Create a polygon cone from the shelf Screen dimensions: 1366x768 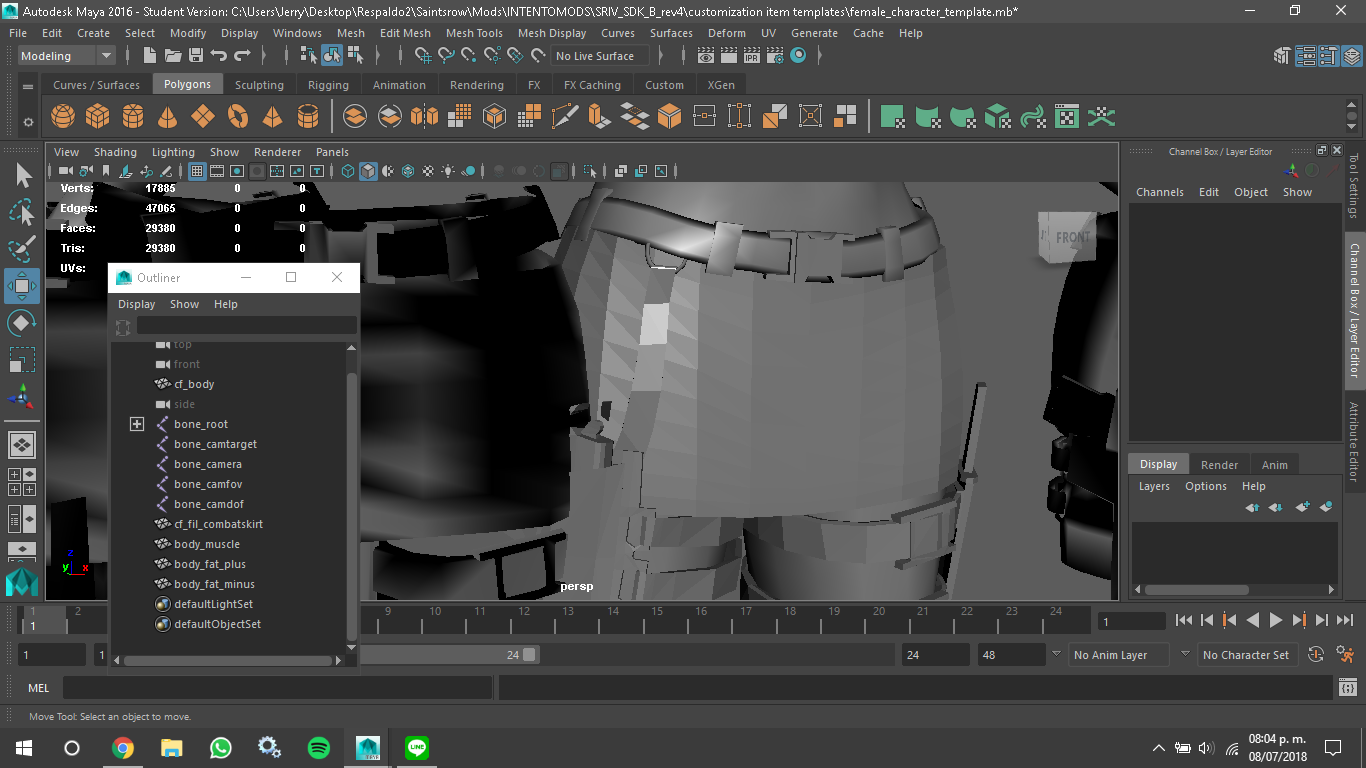tap(168, 117)
